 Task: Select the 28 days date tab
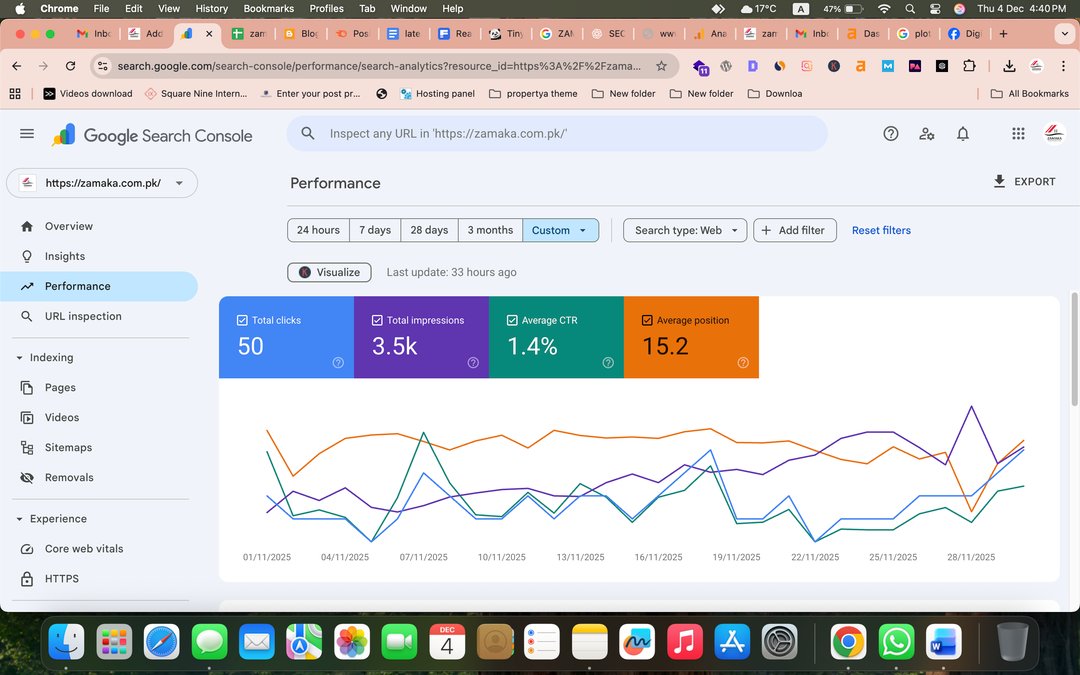tap(429, 230)
